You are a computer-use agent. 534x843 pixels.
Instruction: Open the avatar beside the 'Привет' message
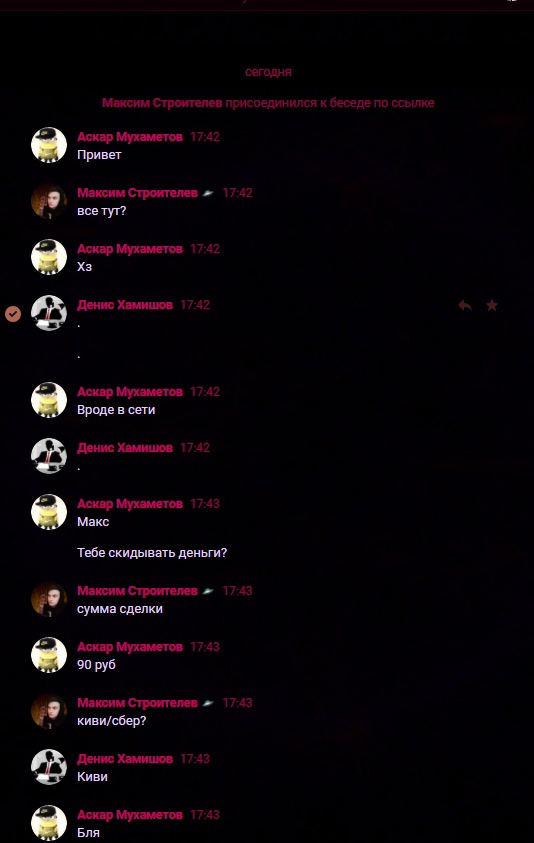(x=49, y=145)
